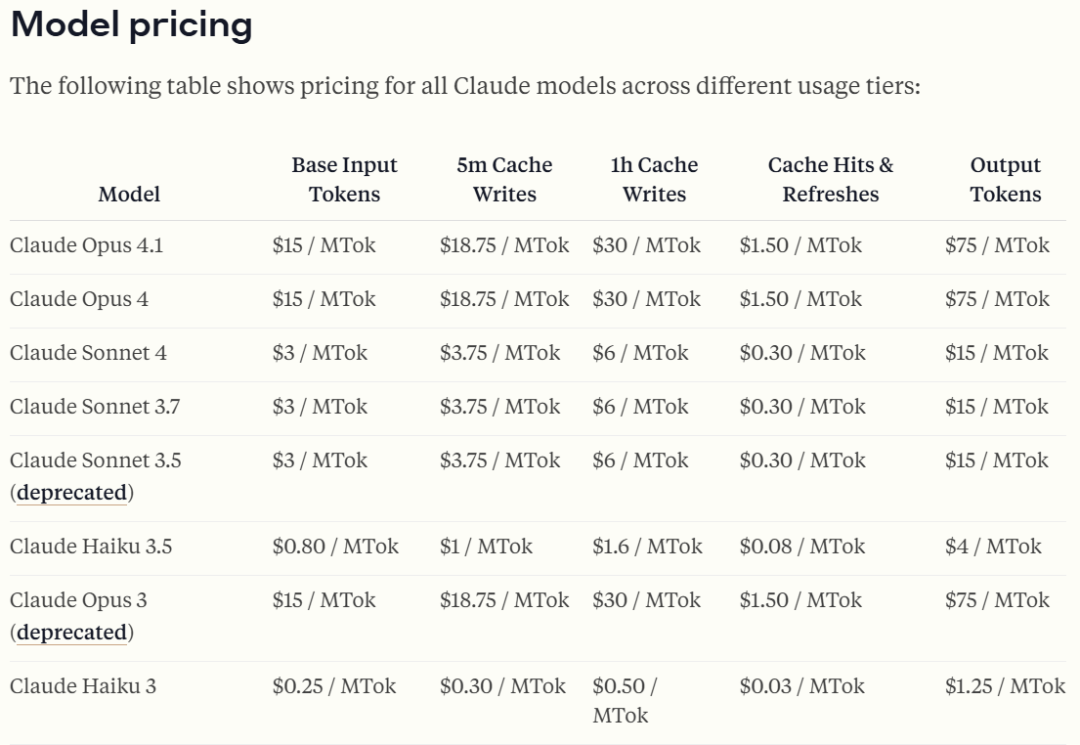
Task: Click the $1.25 / MTok output price
Action: click(1005, 686)
